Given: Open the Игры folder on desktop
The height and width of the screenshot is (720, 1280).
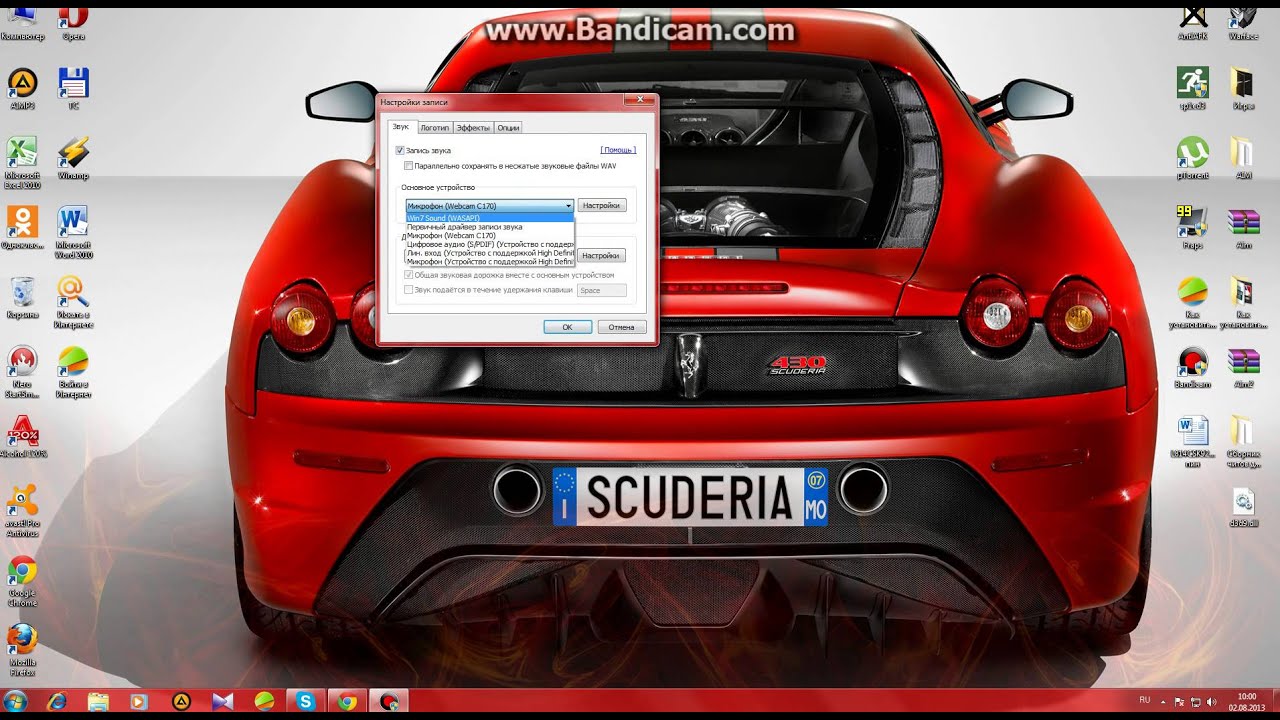Looking at the screenshot, I should [1243, 88].
